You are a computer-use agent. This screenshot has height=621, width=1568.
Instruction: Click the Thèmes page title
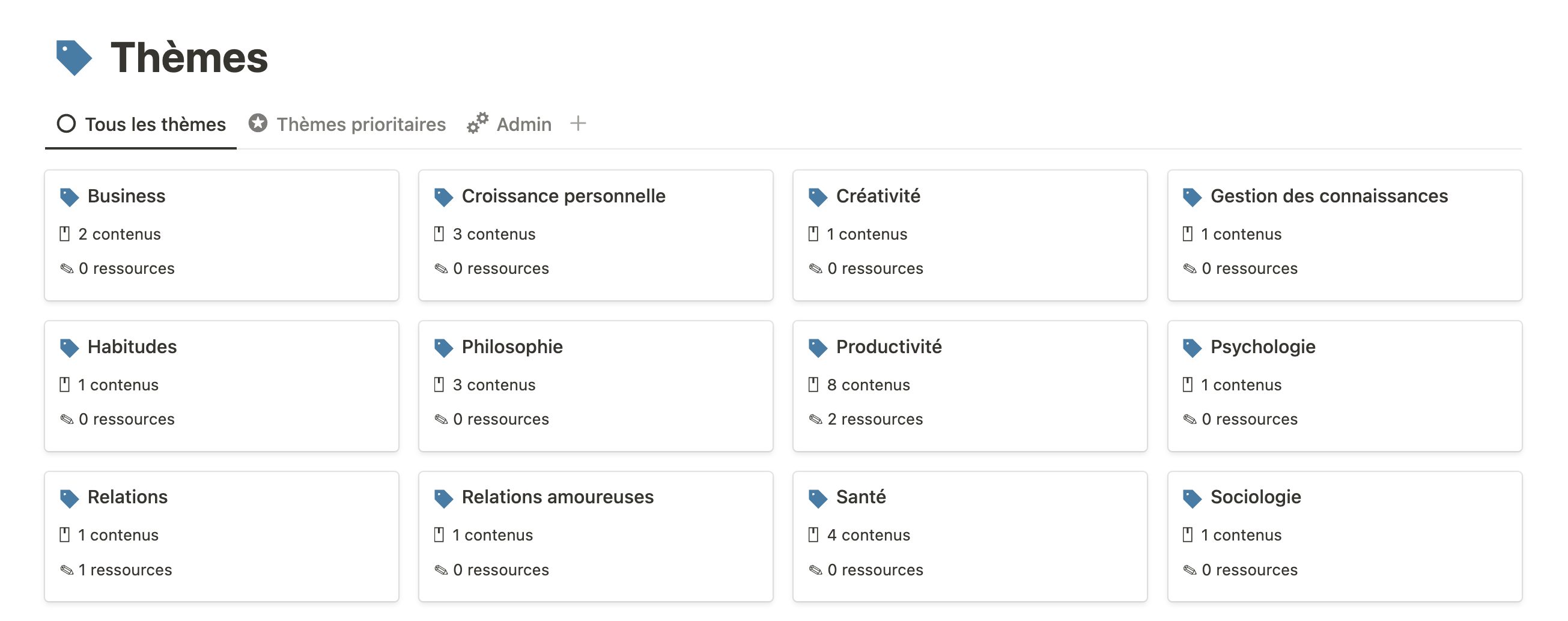pos(189,58)
